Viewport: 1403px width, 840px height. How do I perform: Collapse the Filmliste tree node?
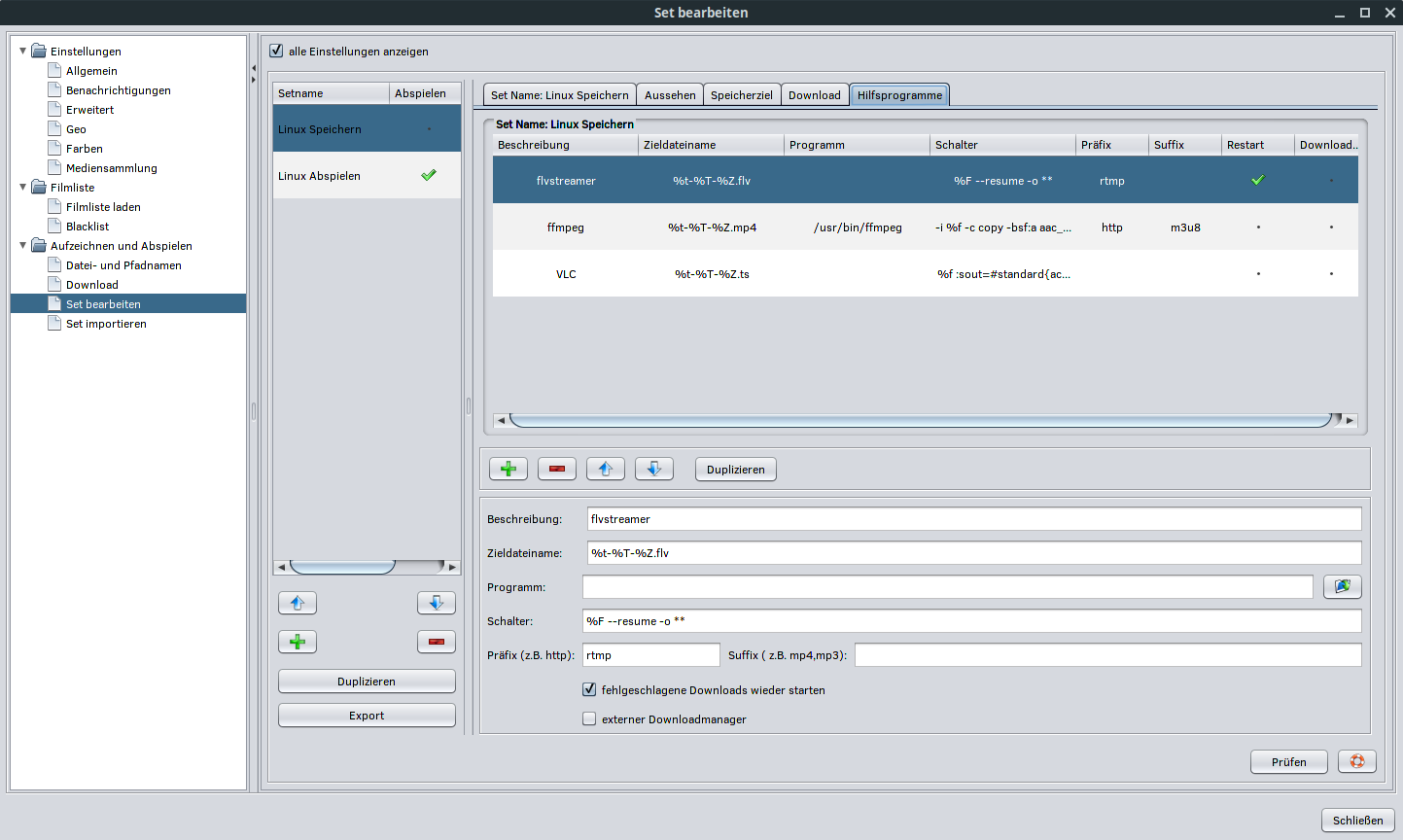(x=23, y=187)
